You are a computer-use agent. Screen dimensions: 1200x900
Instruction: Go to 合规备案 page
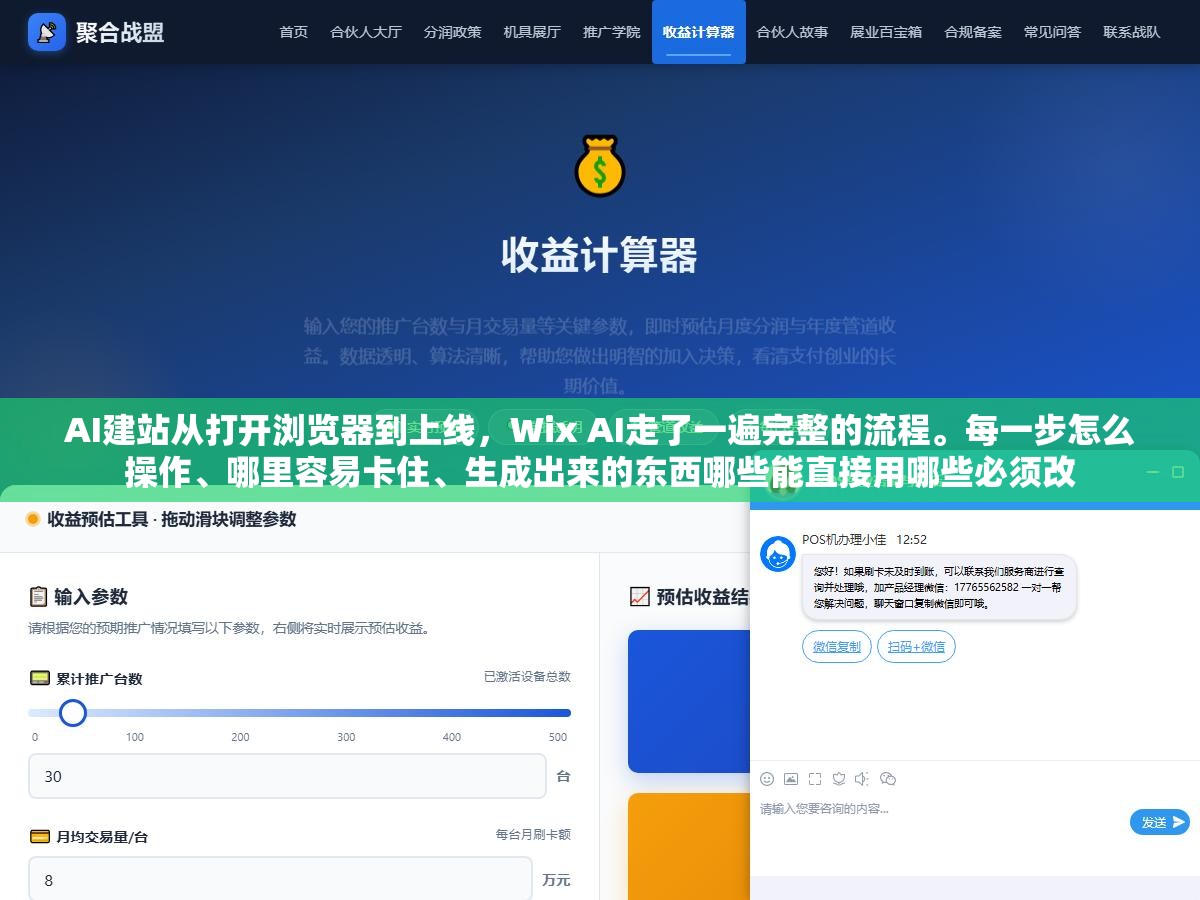pyautogui.click(x=973, y=32)
